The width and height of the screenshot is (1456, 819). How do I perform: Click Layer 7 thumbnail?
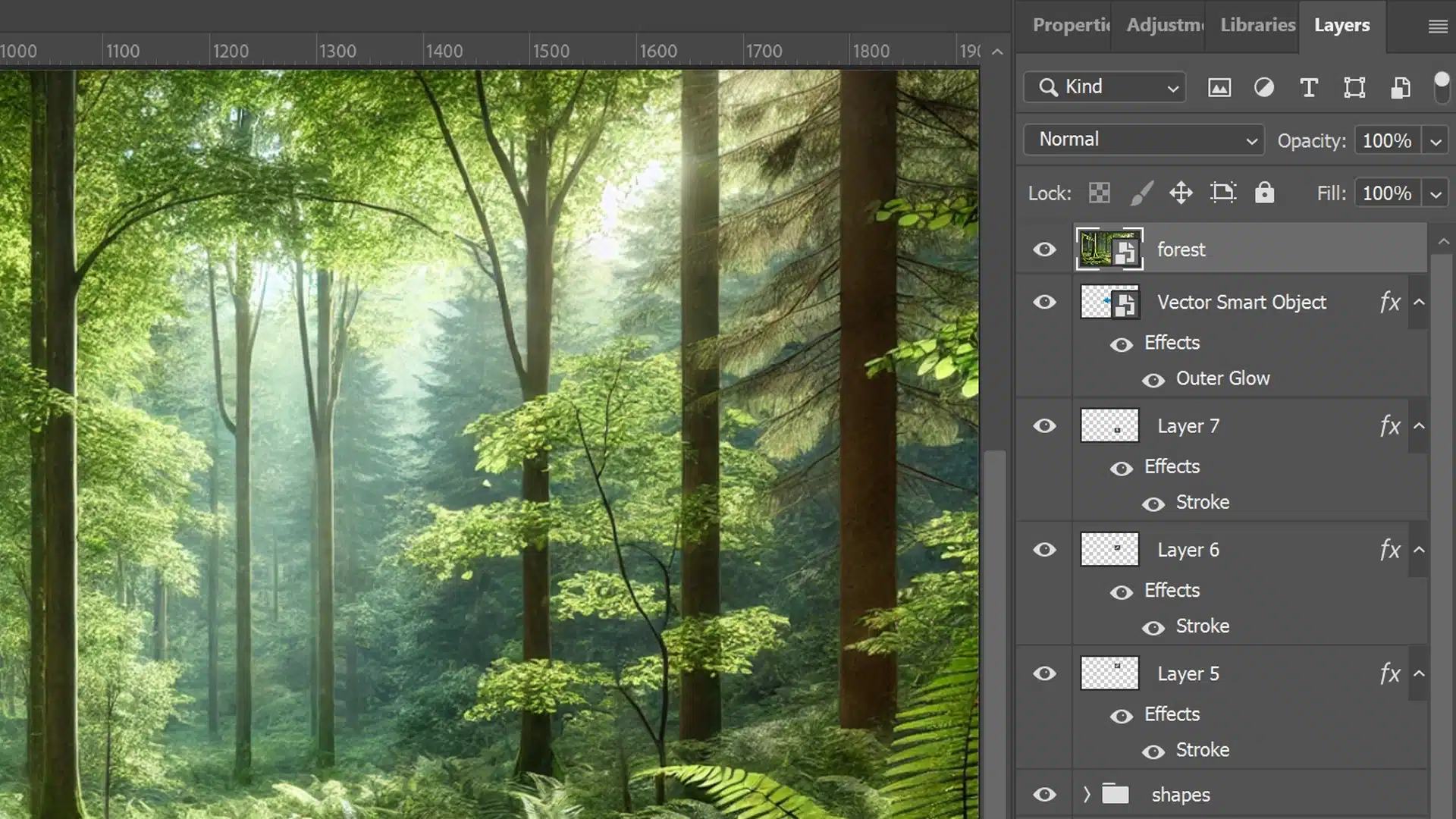[1109, 425]
